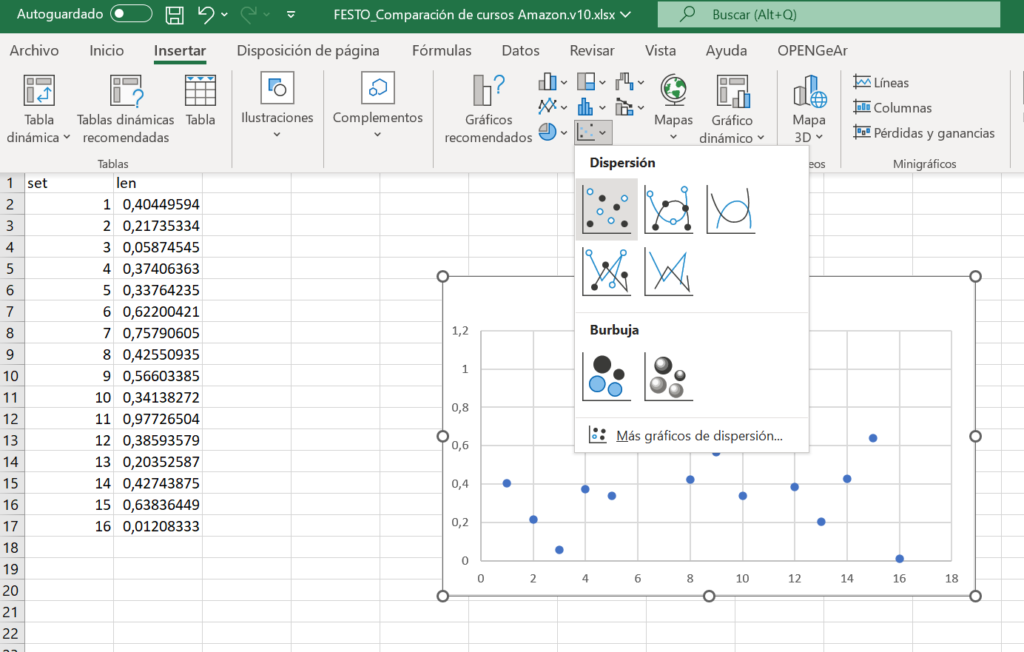This screenshot has width=1024, height=652.
Task: Select the 3D bubble chart option
Action: [x=669, y=376]
